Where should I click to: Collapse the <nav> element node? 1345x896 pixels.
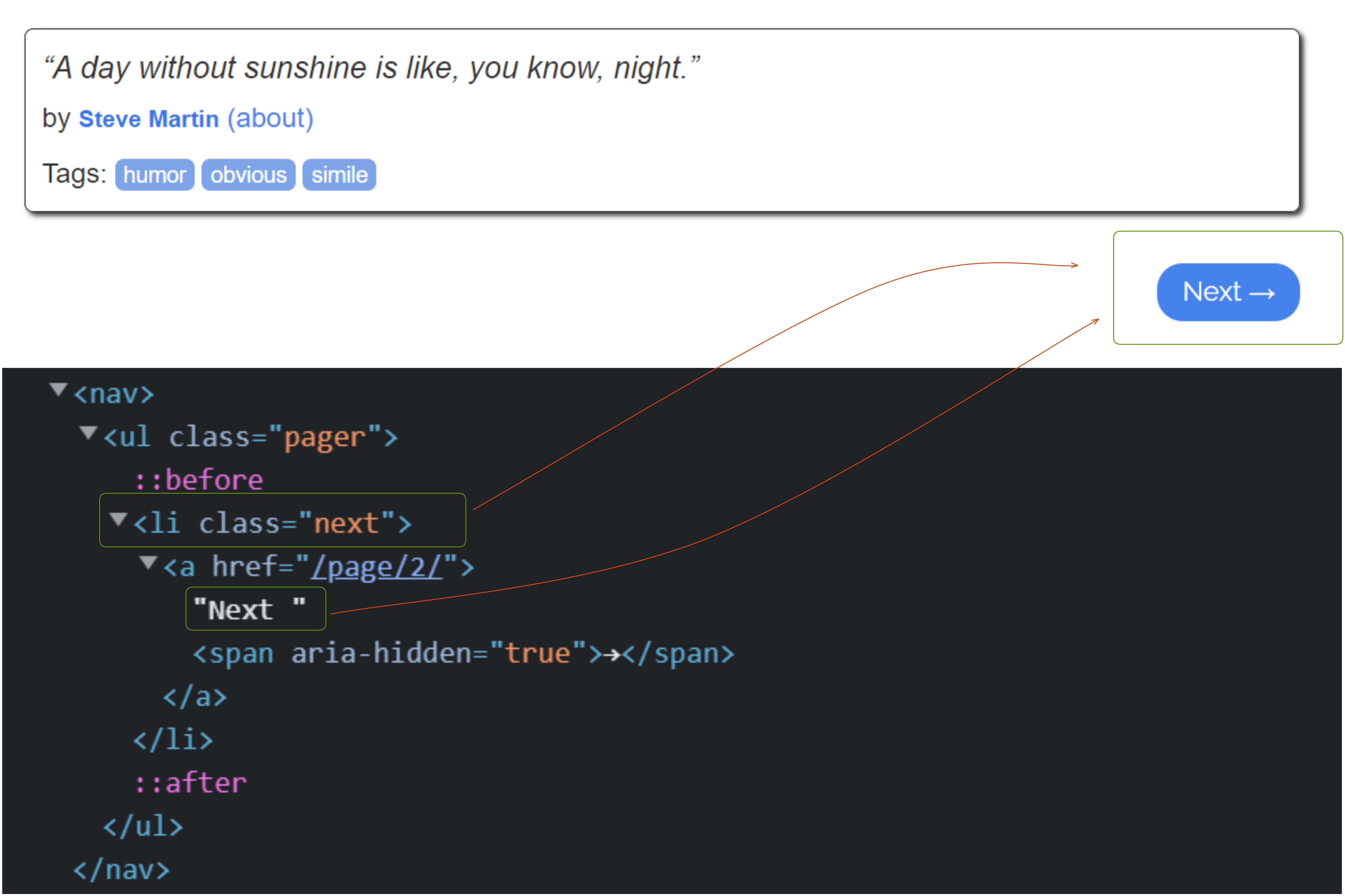point(58,390)
